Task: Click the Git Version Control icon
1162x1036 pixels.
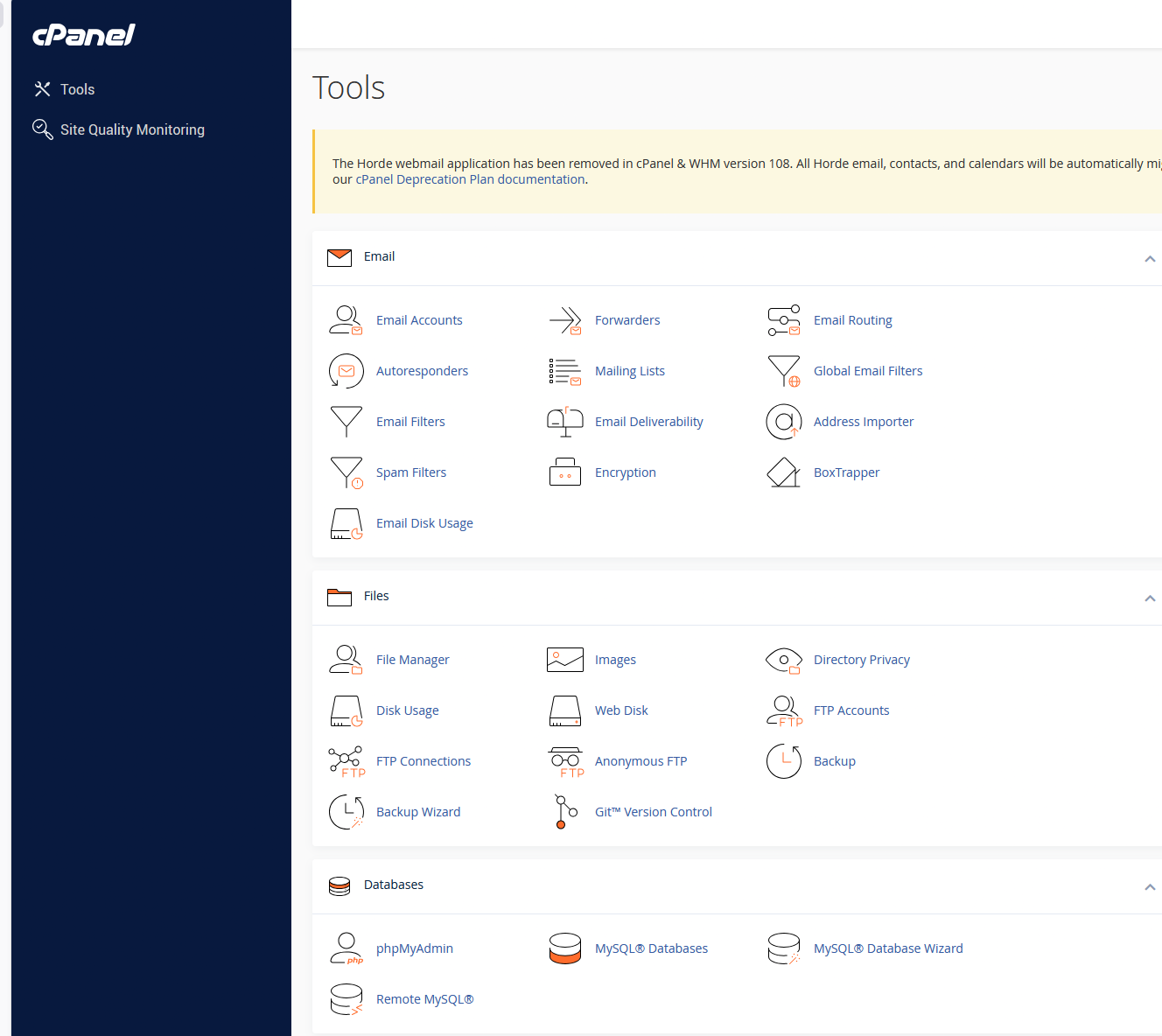Action: click(x=565, y=812)
